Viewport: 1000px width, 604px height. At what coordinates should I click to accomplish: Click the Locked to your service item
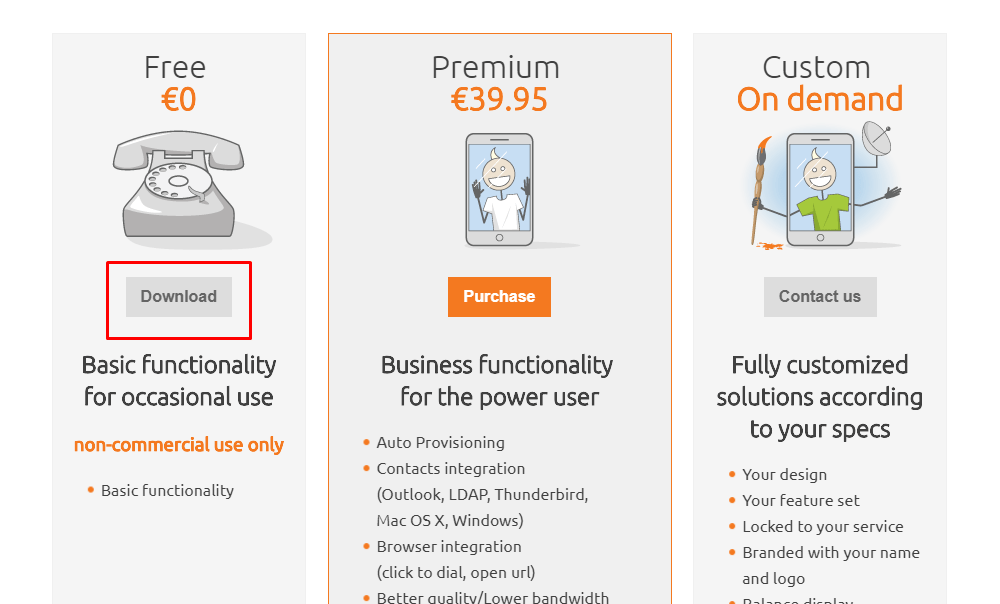822,526
